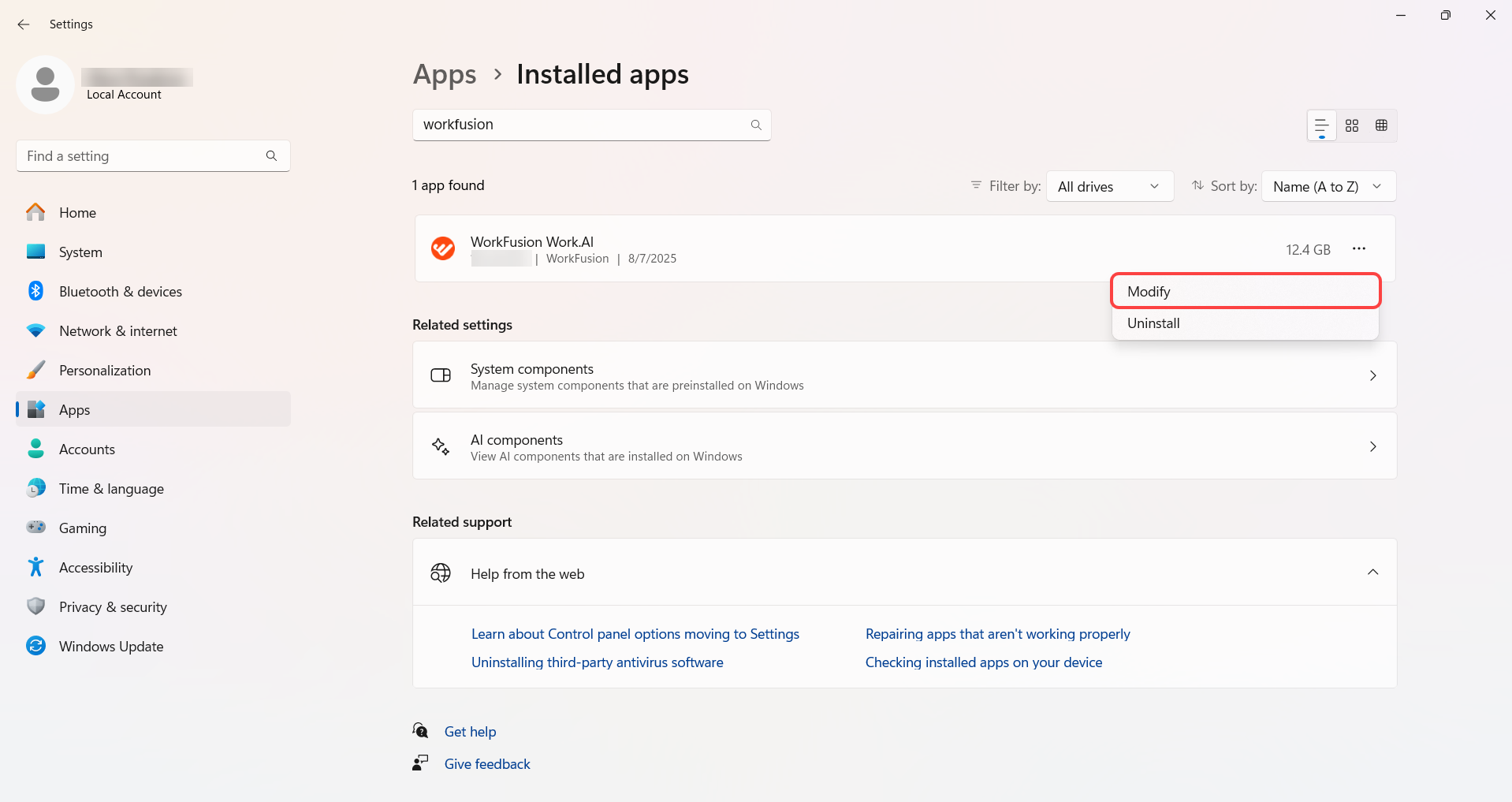
Task: Click the Home house icon
Action: (35, 212)
